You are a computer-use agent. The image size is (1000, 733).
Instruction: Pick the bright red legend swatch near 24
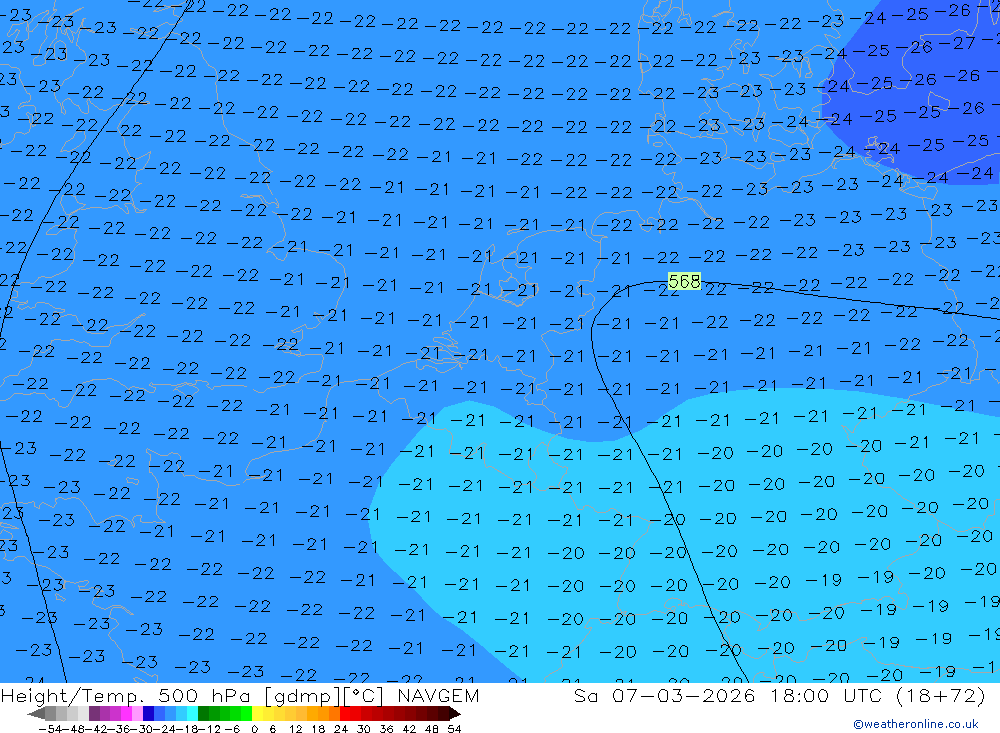click(345, 714)
